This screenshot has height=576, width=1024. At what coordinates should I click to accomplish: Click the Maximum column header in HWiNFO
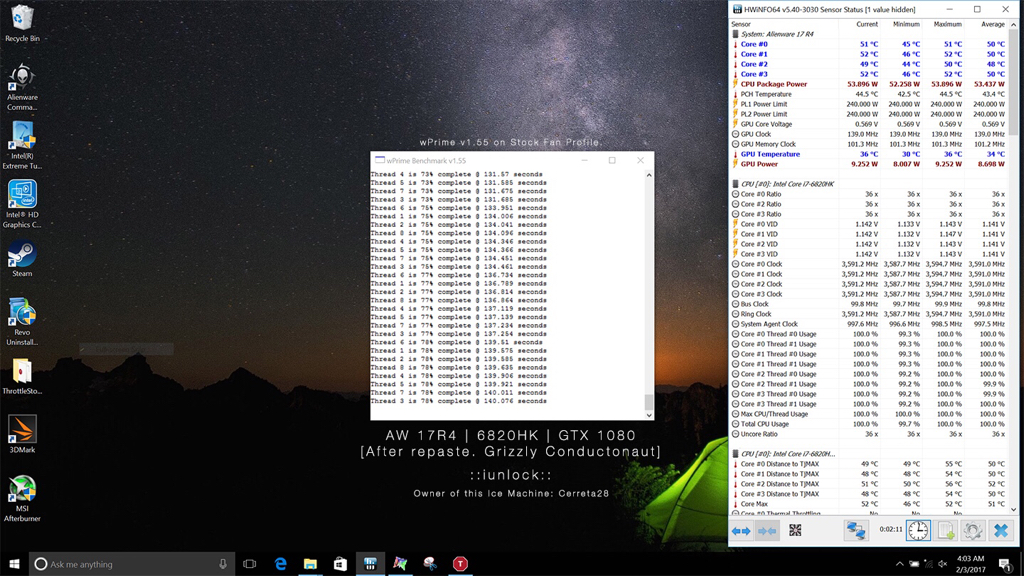point(948,24)
